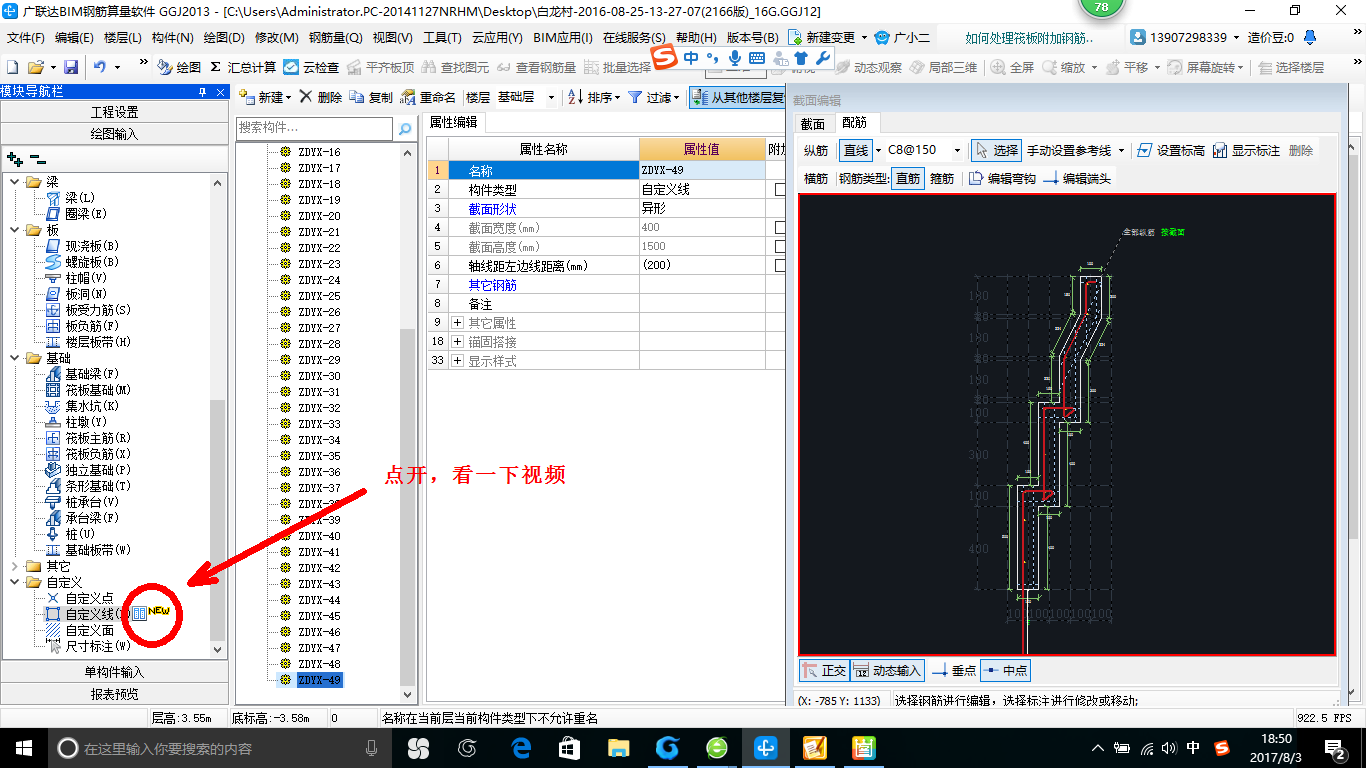Toggle 正交 orthogonal mode
This screenshot has width=1366, height=768.
pyautogui.click(x=824, y=671)
